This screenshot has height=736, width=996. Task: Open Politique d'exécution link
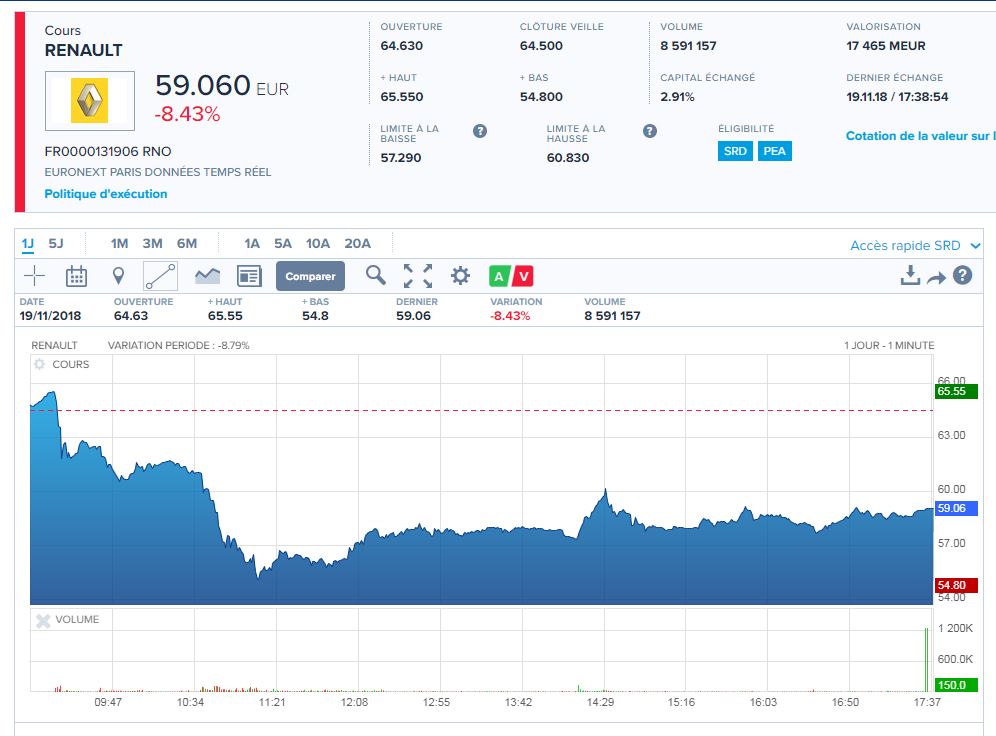[106, 194]
